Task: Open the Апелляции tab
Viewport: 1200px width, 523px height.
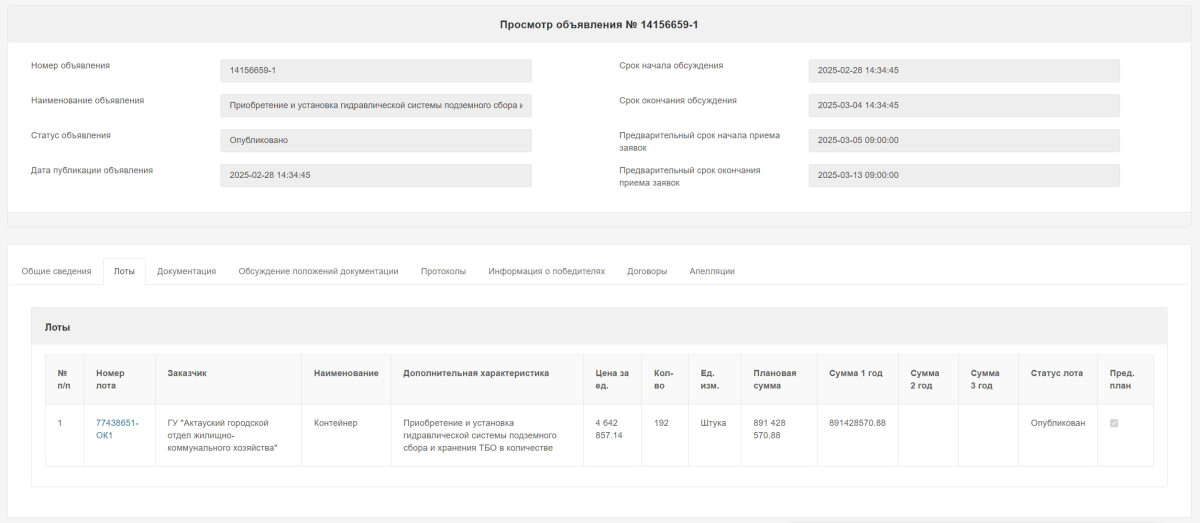Action: click(712, 271)
